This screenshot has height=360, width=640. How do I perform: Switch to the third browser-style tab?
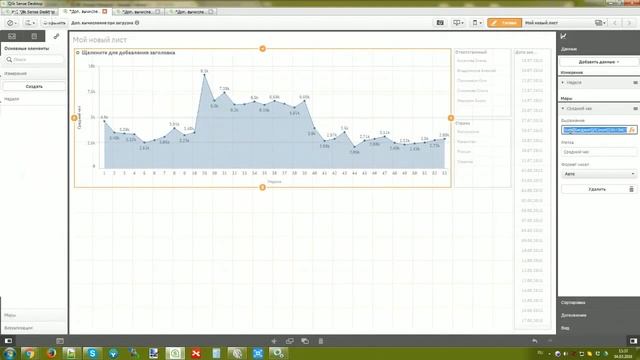(138, 12)
